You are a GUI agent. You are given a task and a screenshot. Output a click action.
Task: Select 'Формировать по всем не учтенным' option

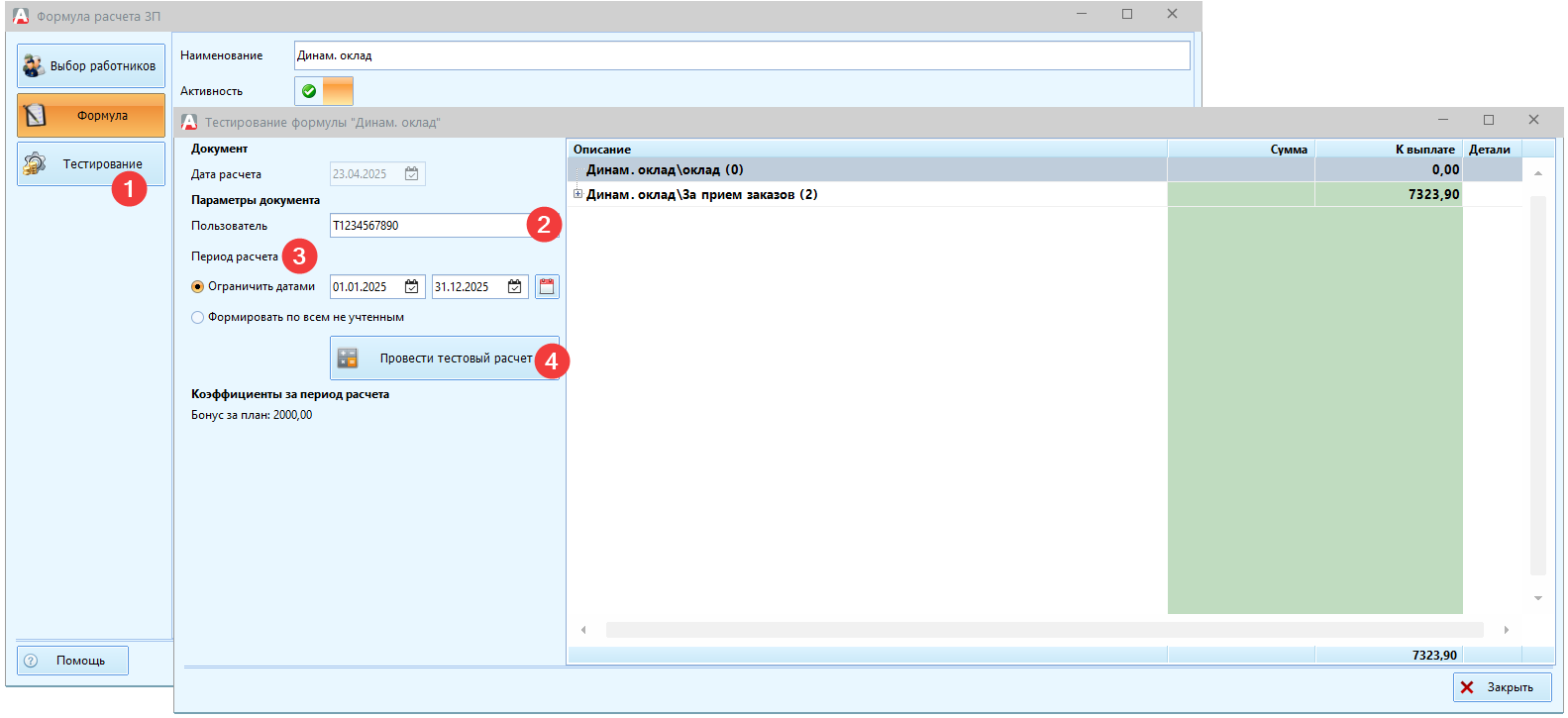(198, 318)
